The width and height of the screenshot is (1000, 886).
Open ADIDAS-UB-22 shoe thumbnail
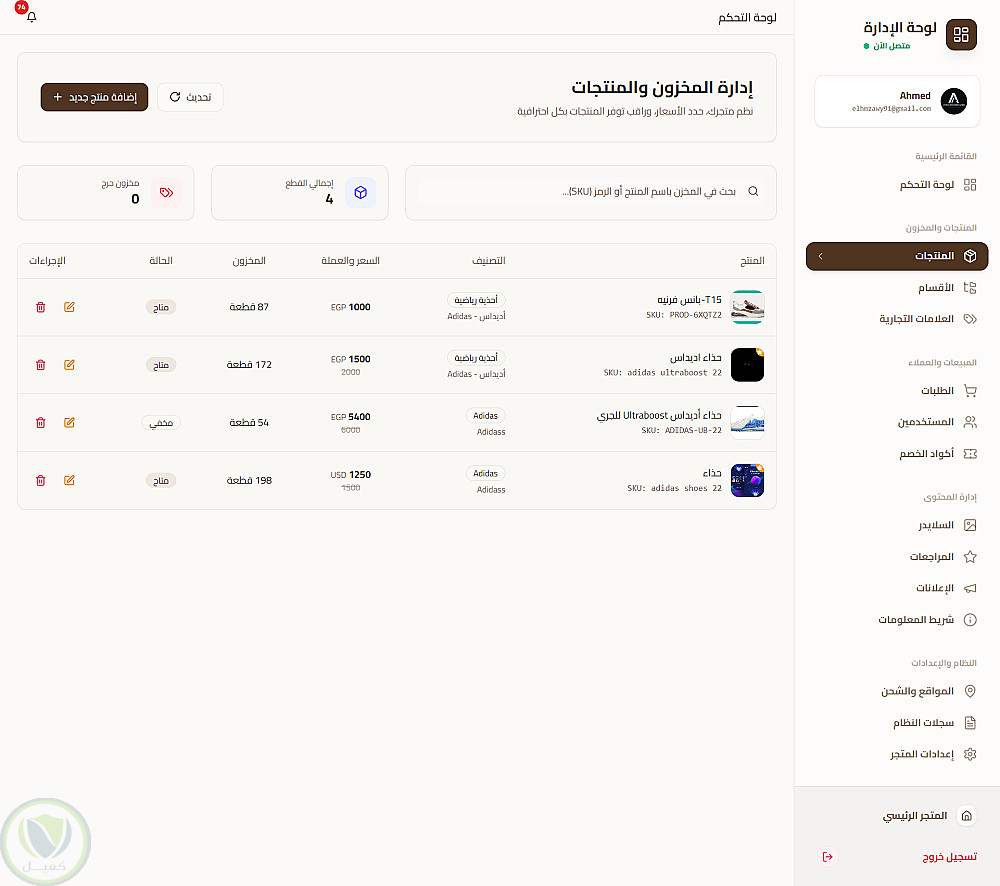pyautogui.click(x=747, y=422)
